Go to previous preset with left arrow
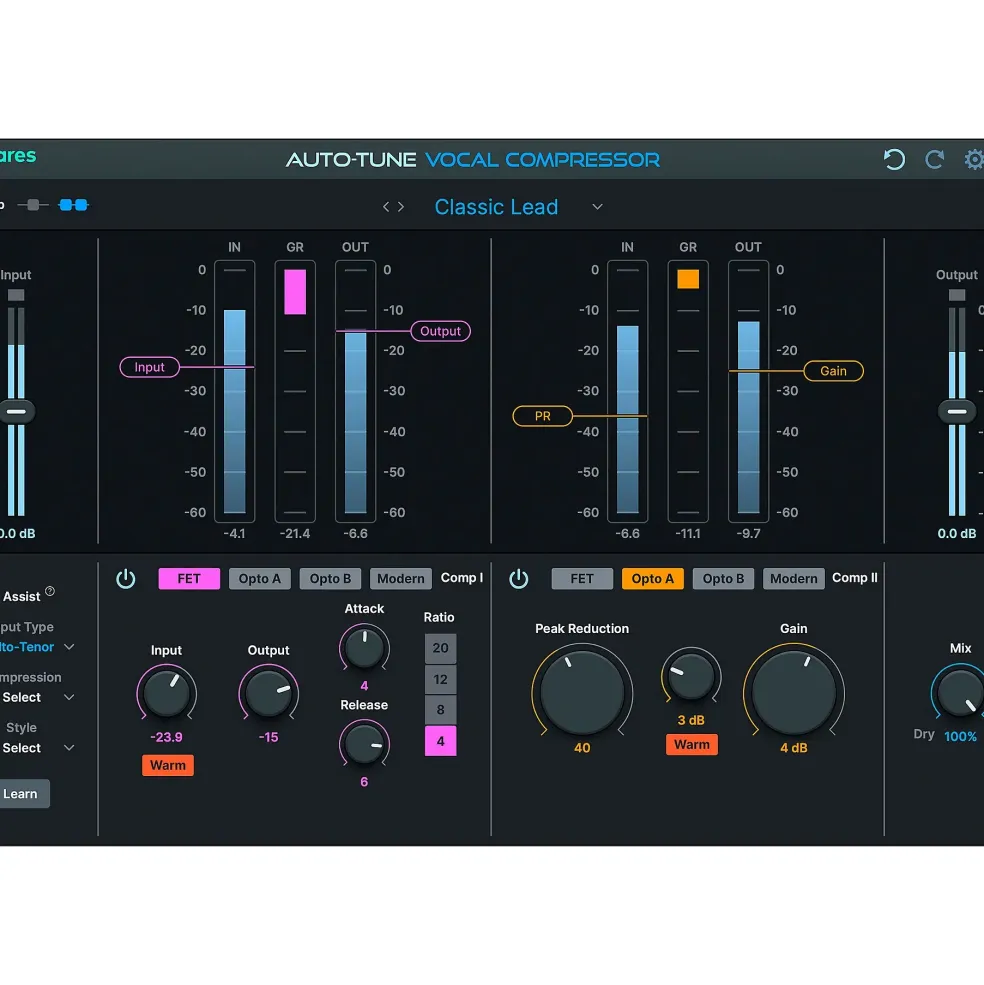 [x=386, y=207]
